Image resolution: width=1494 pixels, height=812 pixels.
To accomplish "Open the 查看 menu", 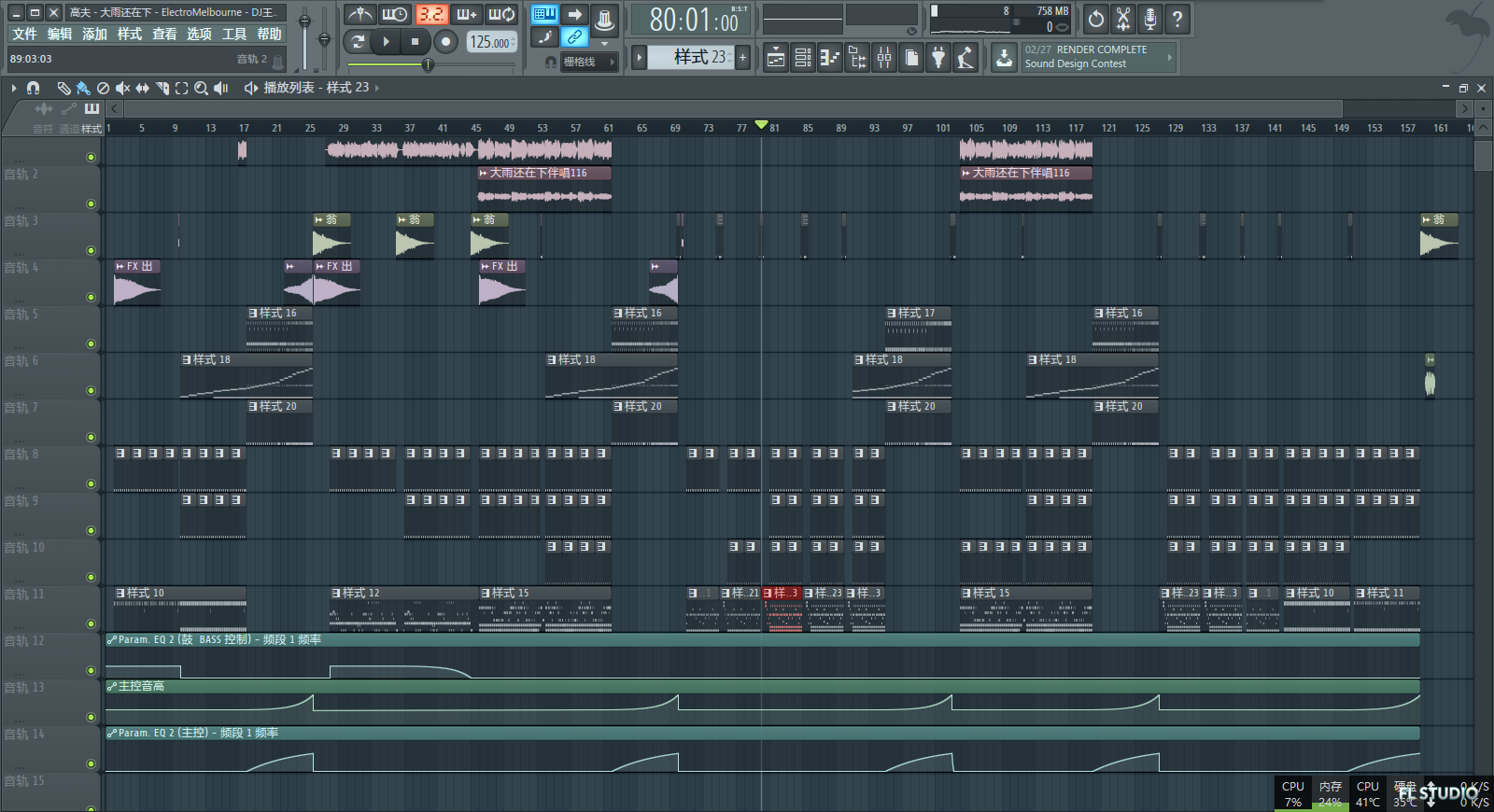I will coord(164,35).
